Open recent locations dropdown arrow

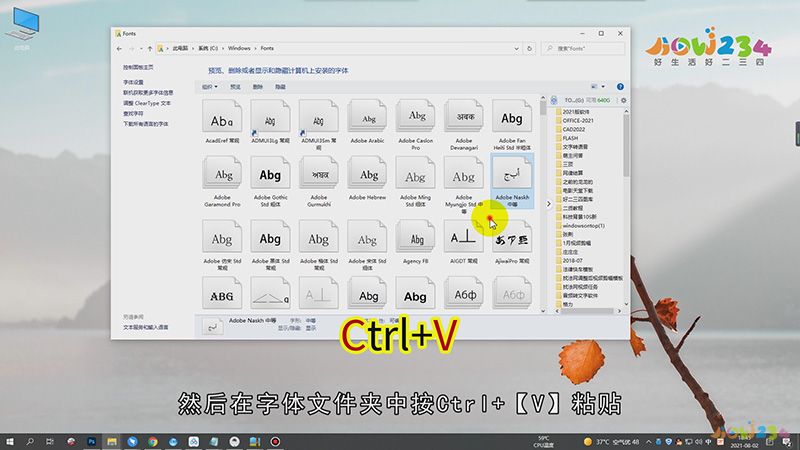click(x=141, y=48)
